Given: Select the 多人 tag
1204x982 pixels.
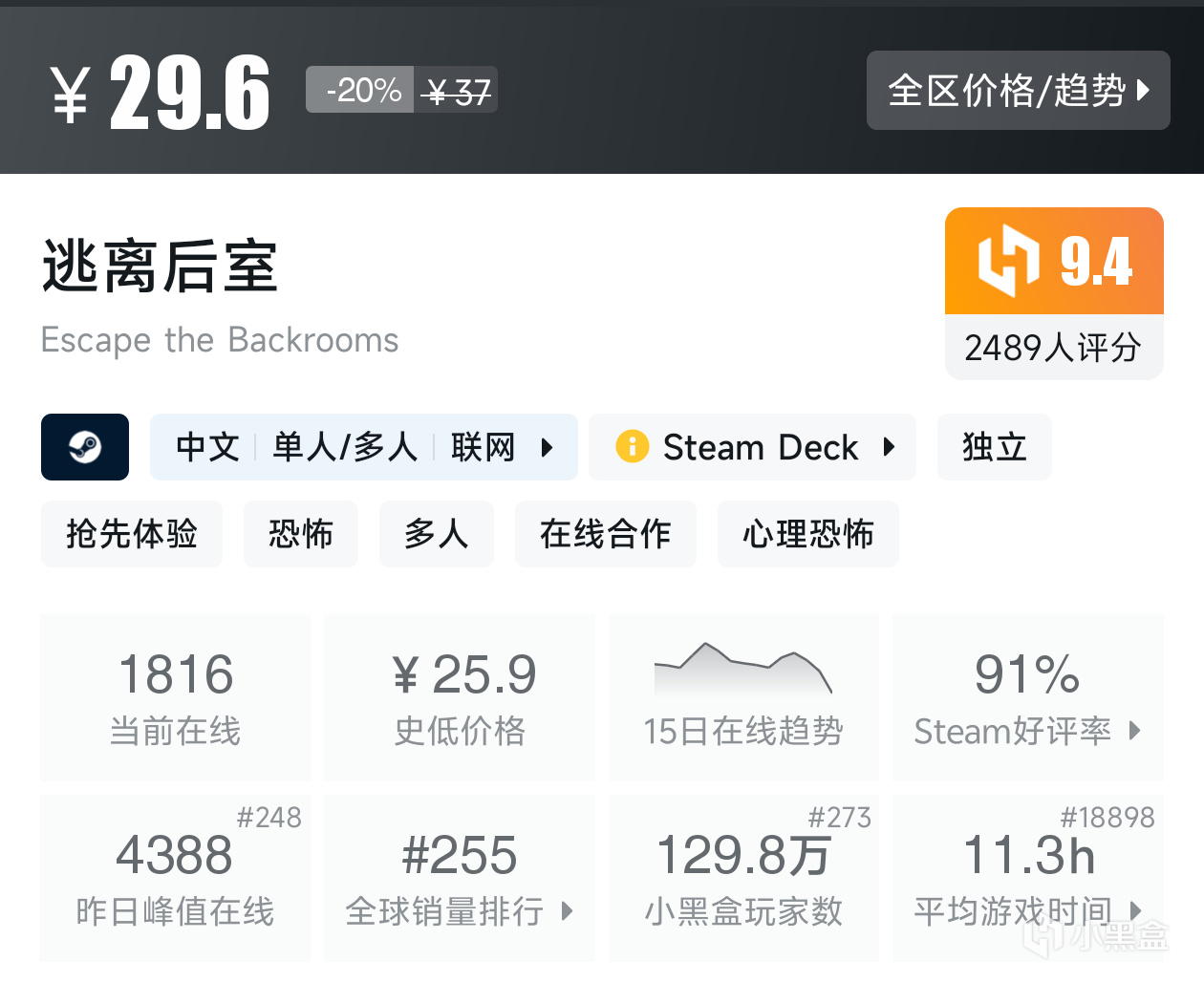Looking at the screenshot, I should pos(437,534).
